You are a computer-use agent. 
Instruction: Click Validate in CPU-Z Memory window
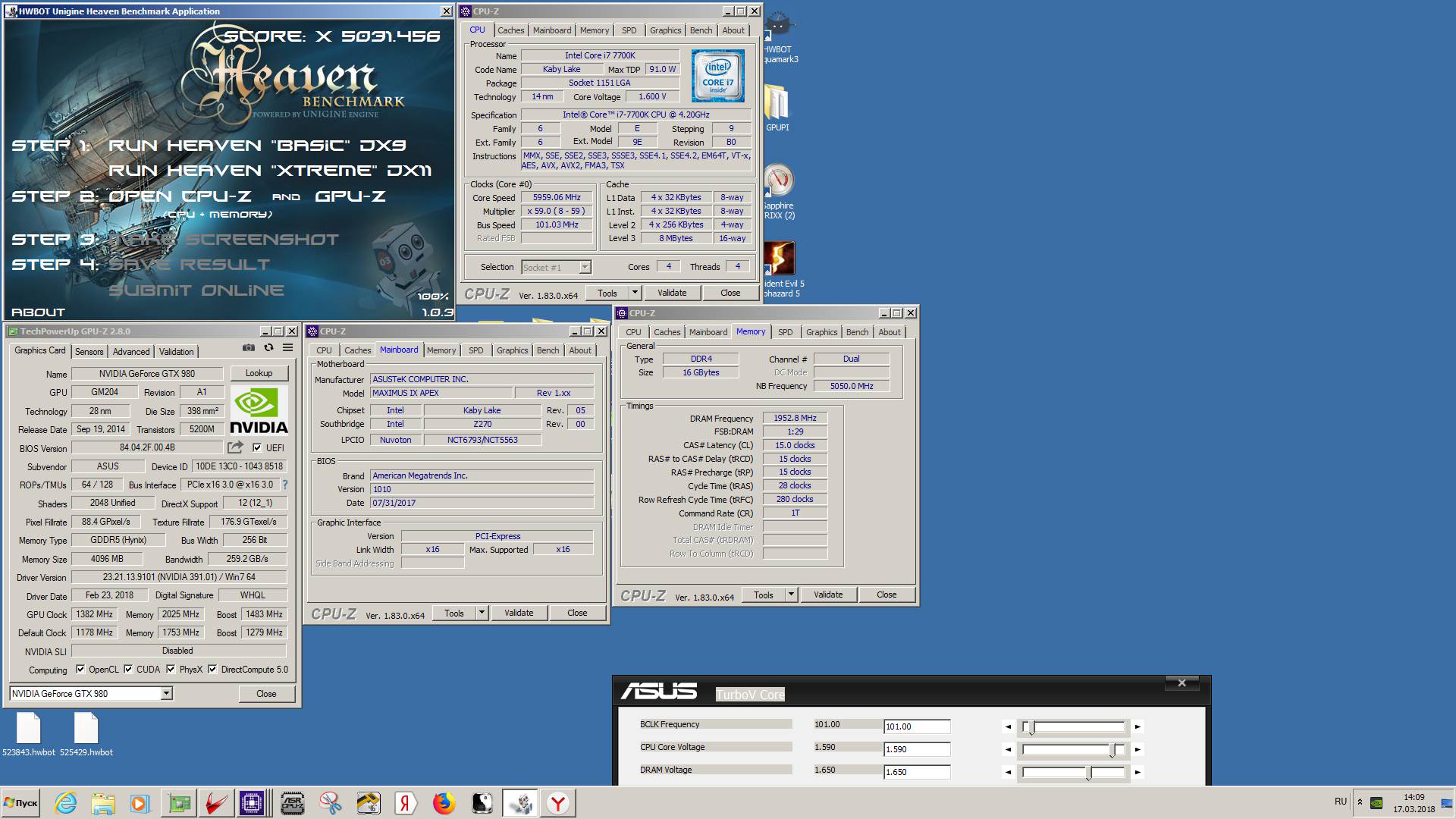tap(828, 595)
